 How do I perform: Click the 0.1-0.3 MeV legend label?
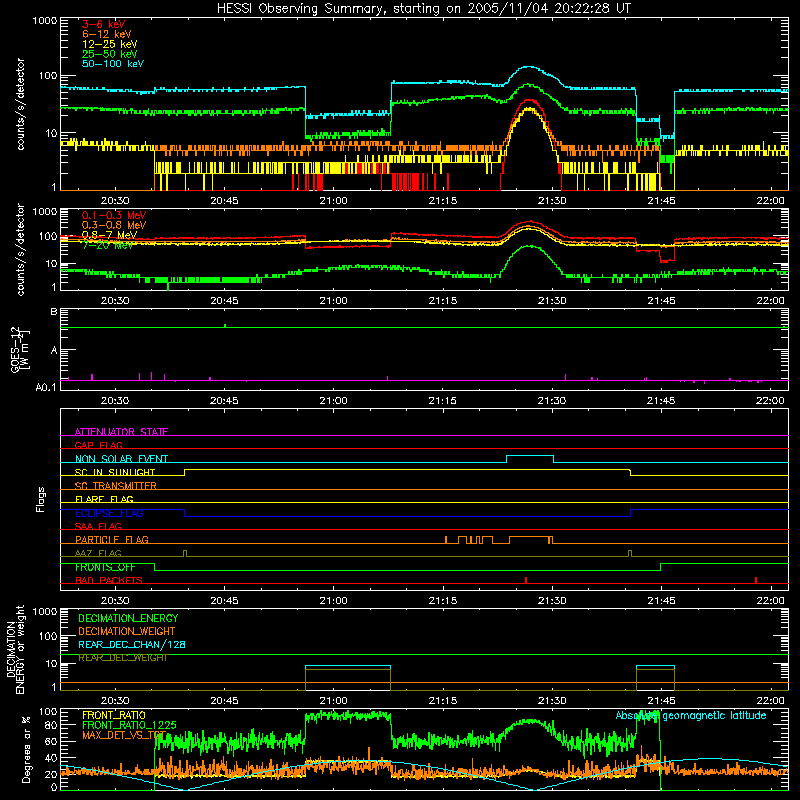point(114,215)
